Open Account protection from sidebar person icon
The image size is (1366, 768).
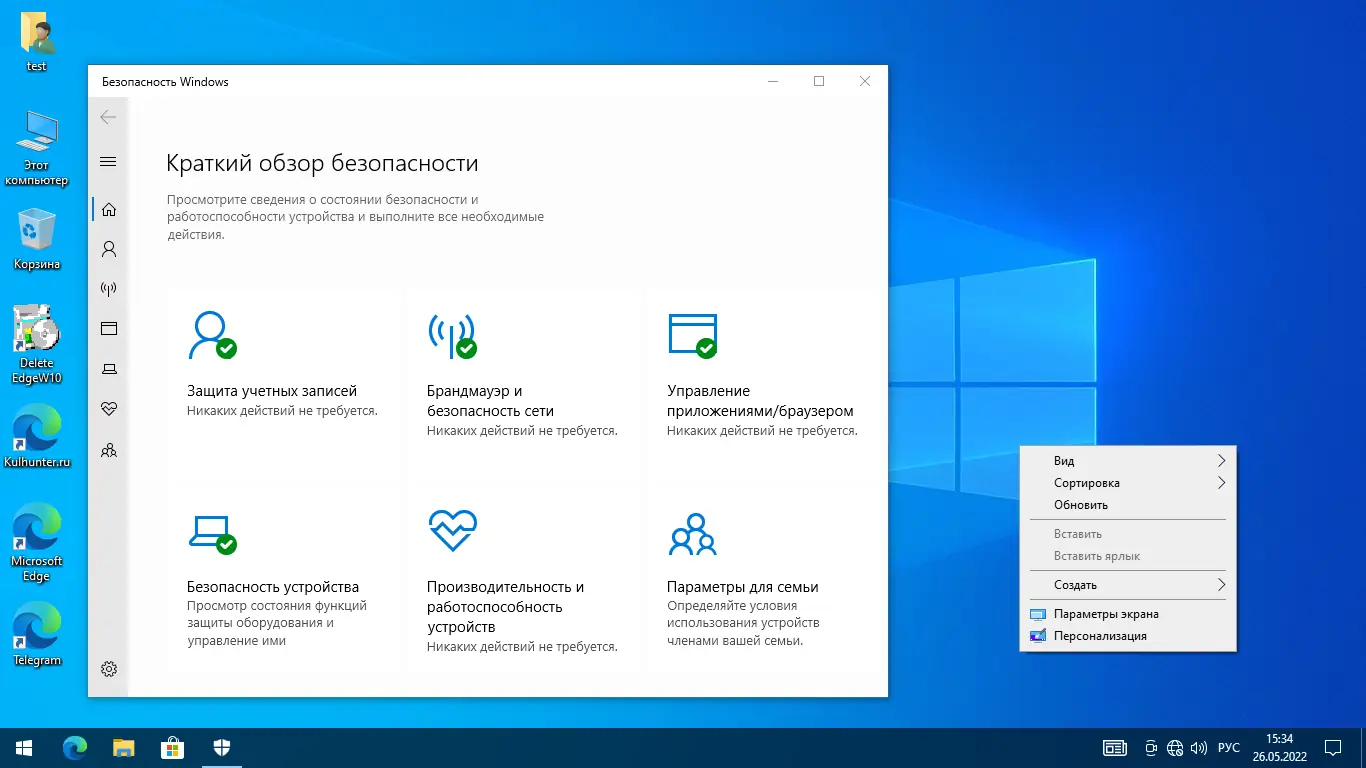point(109,249)
